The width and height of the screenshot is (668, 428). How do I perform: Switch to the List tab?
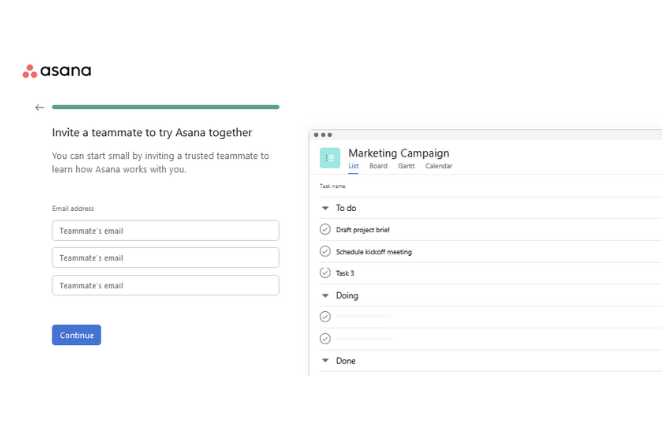354,166
